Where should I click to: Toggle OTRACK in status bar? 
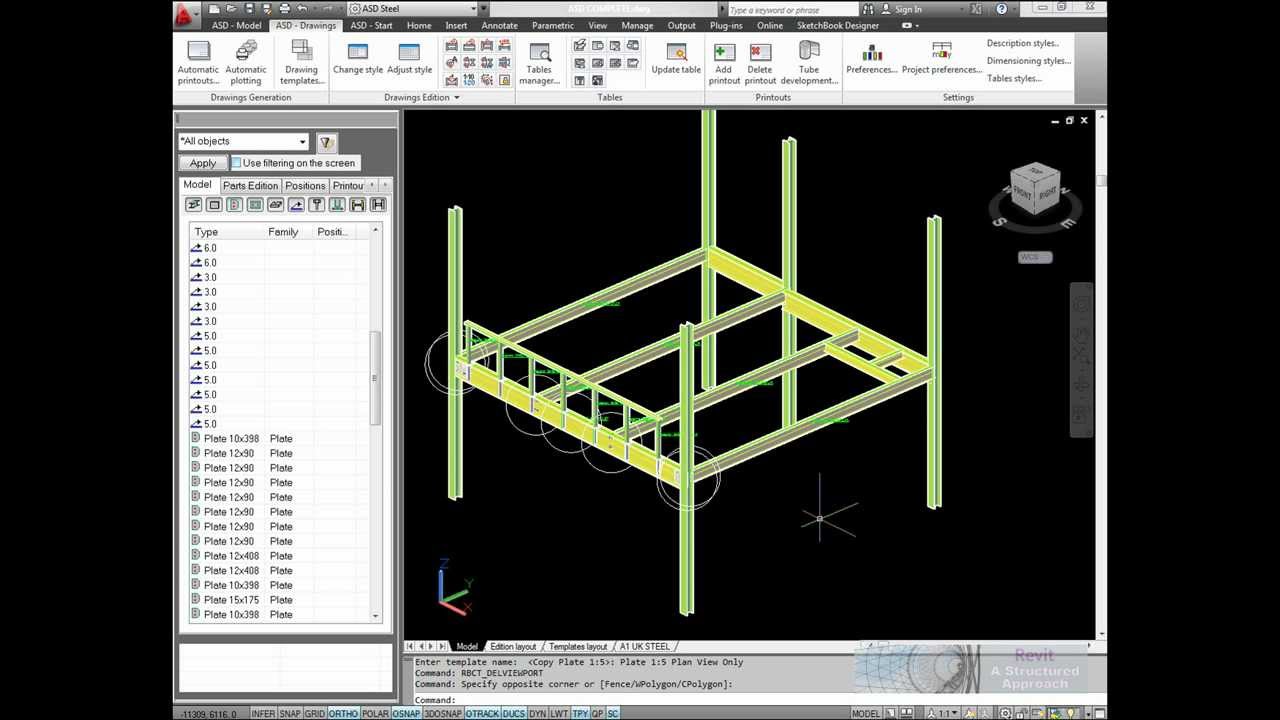coord(482,714)
